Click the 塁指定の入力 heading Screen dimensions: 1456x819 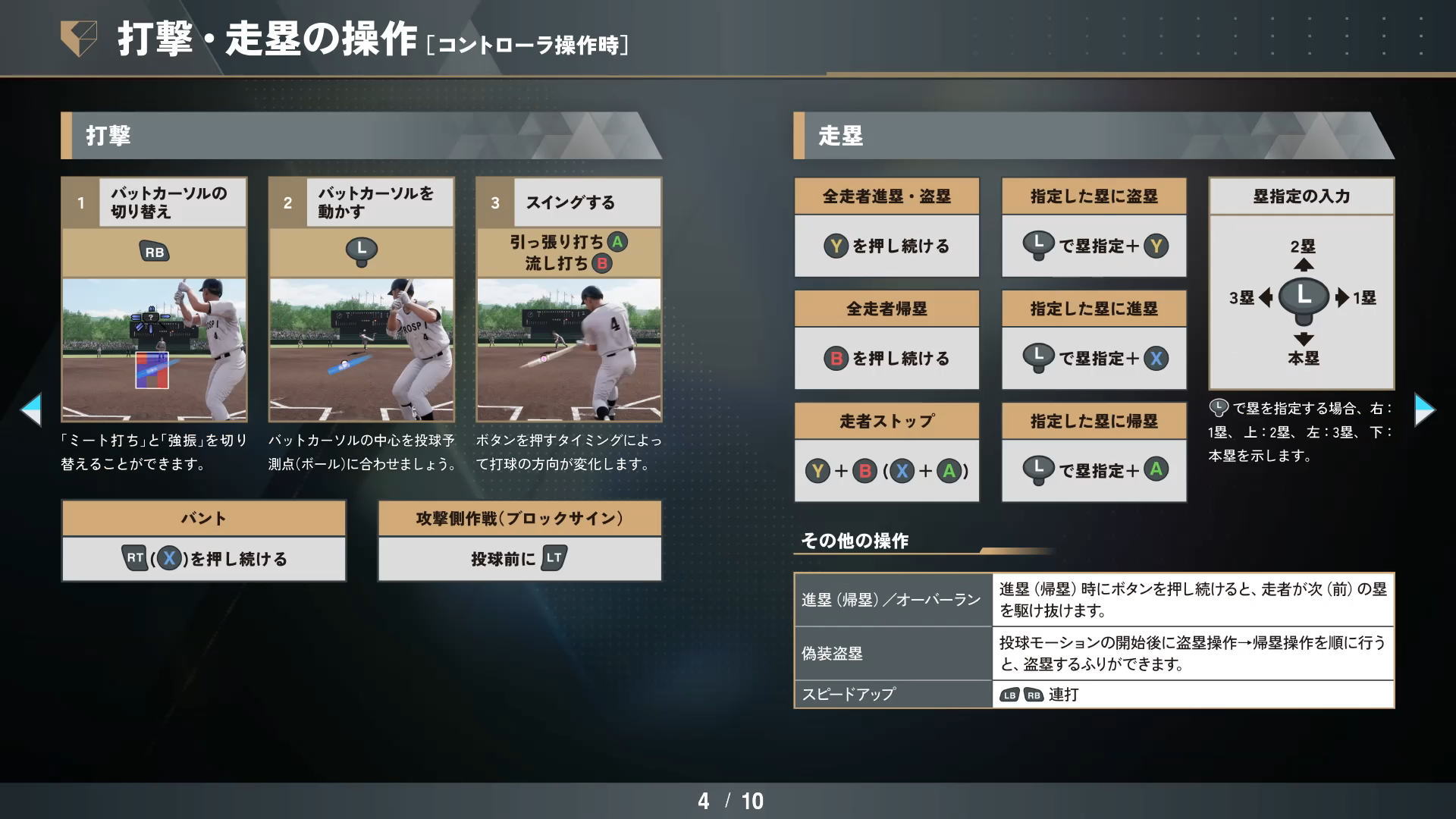pyautogui.click(x=1301, y=196)
